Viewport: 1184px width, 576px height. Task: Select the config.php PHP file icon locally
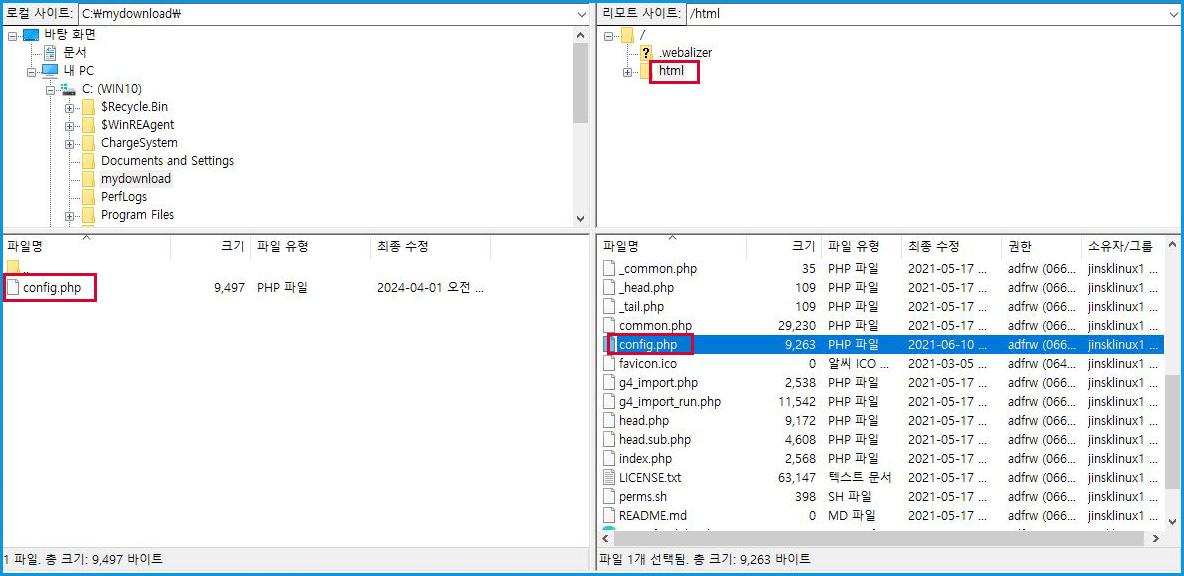click(x=14, y=287)
